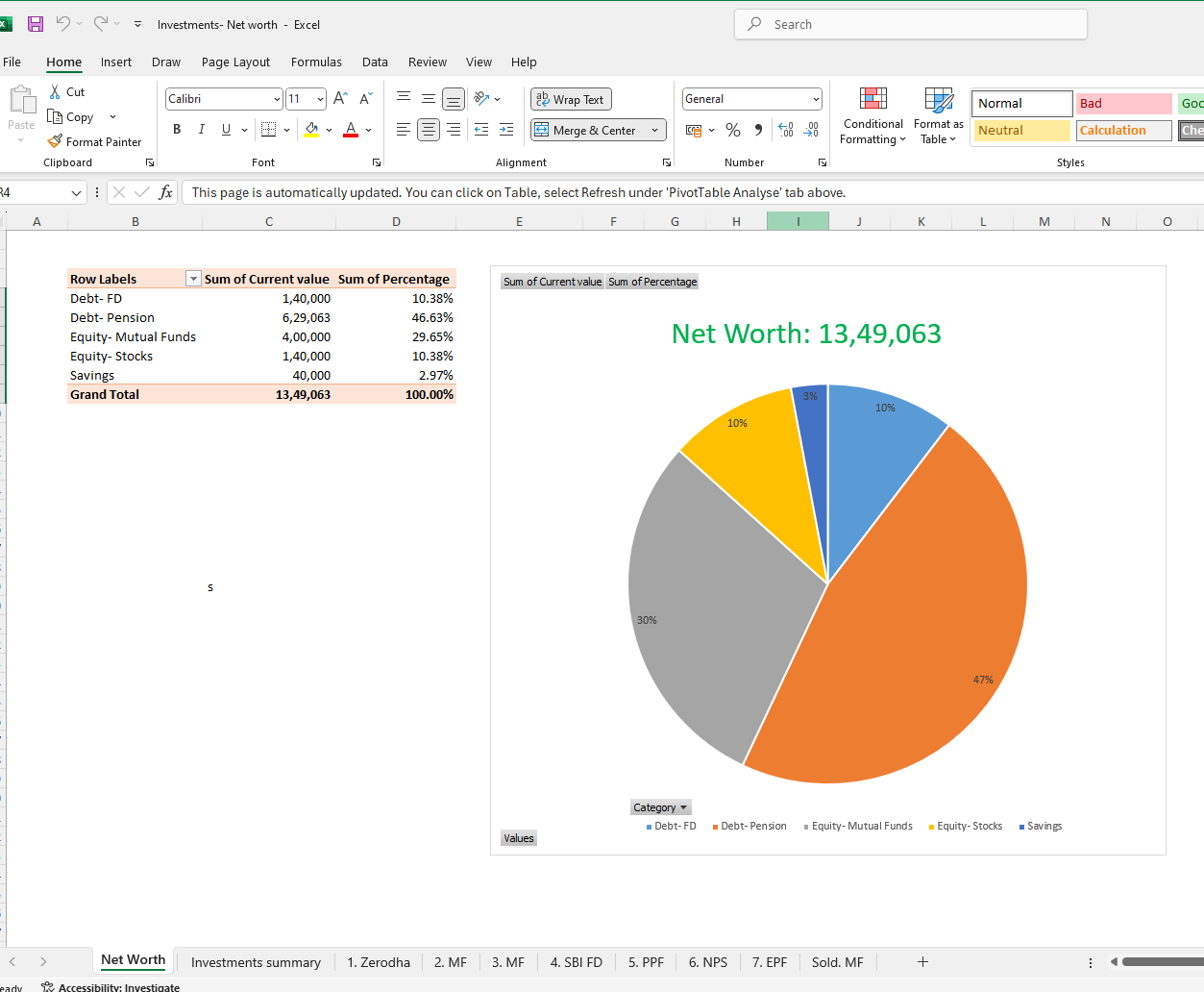
Task: Switch to the Insert ribbon tab
Action: 116,62
